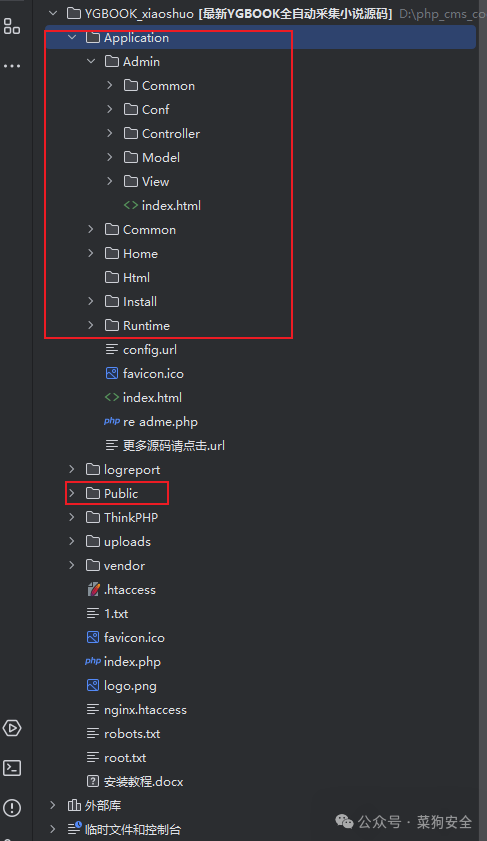
Task: Open the Structure tool window icon
Action: point(12,26)
